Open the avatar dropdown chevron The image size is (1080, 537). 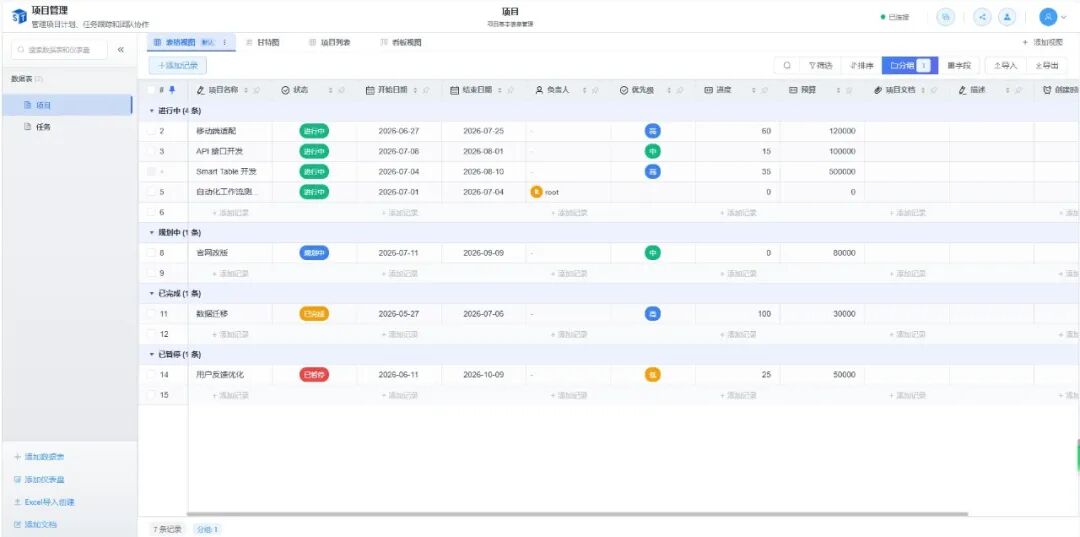[1063, 18]
